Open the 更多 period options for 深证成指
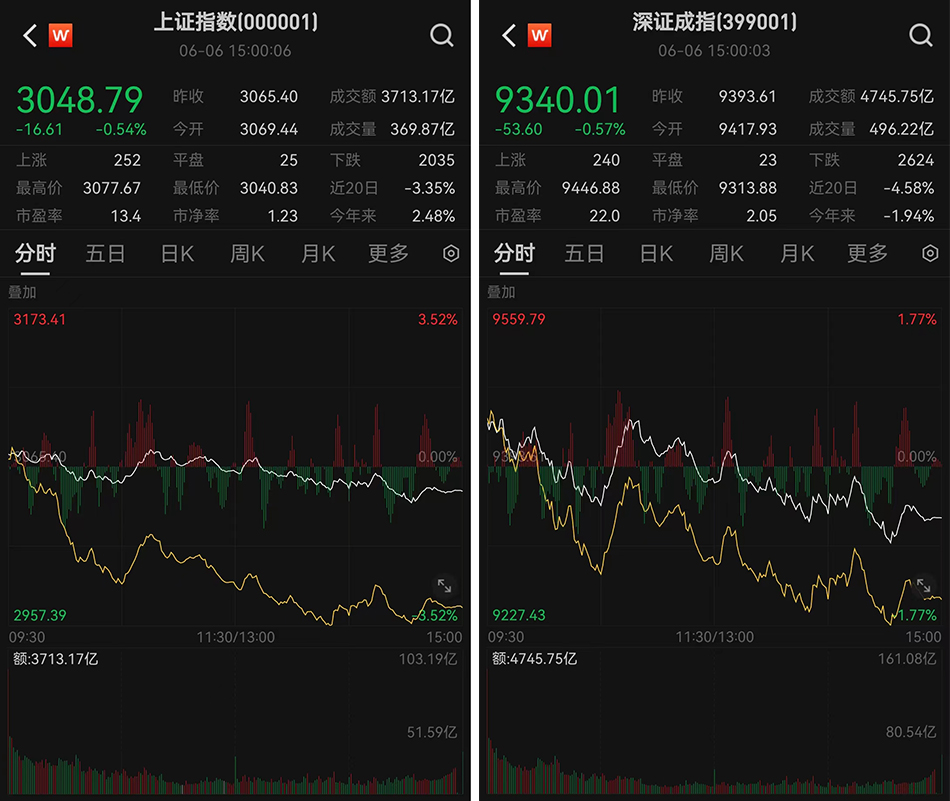The width and height of the screenshot is (950, 801). (x=867, y=254)
